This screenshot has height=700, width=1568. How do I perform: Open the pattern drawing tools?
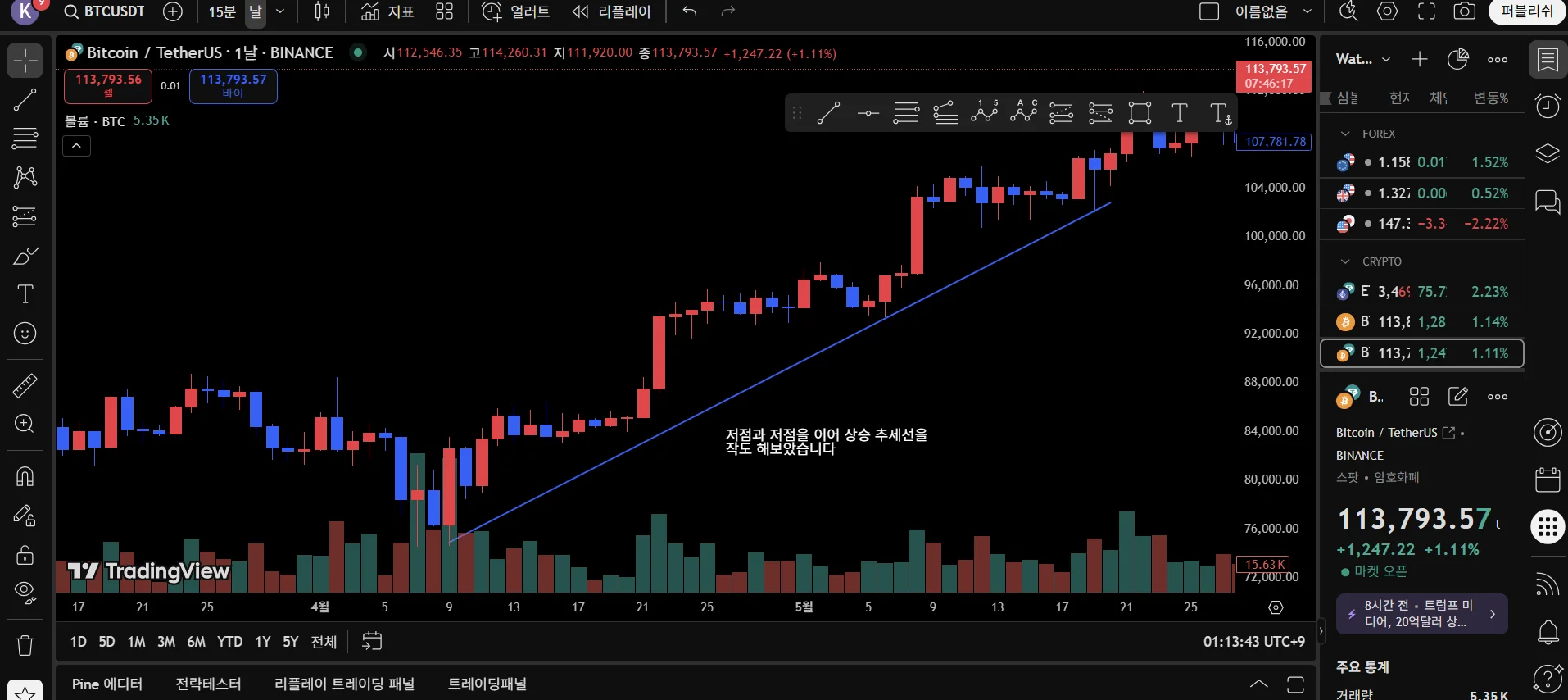point(25,177)
